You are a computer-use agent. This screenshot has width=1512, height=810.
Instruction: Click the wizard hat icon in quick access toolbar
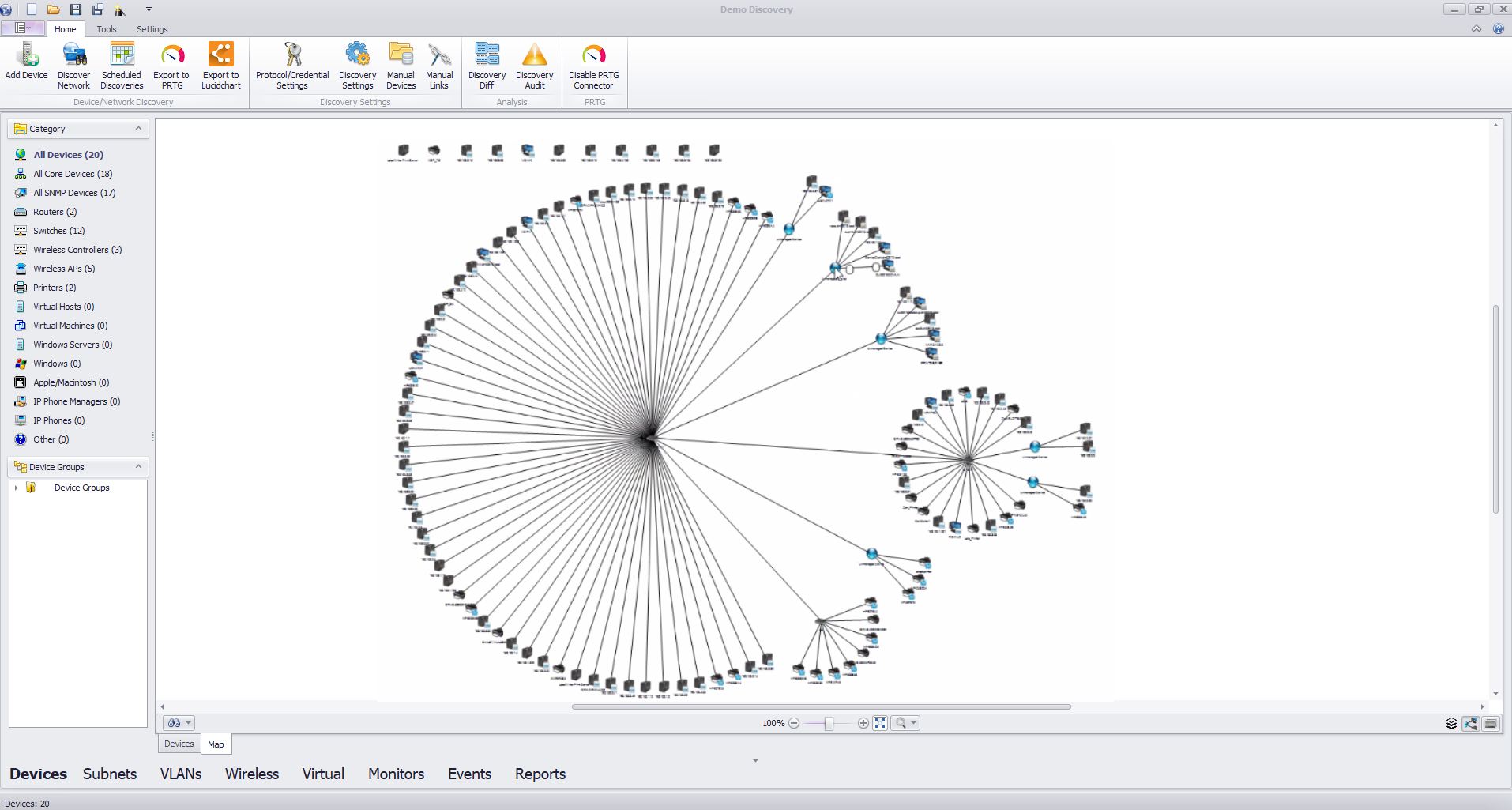click(120, 9)
